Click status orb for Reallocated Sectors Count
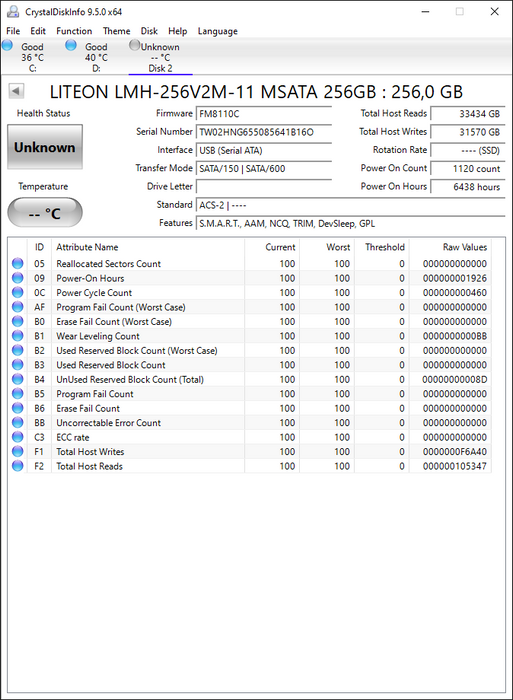 (17, 263)
